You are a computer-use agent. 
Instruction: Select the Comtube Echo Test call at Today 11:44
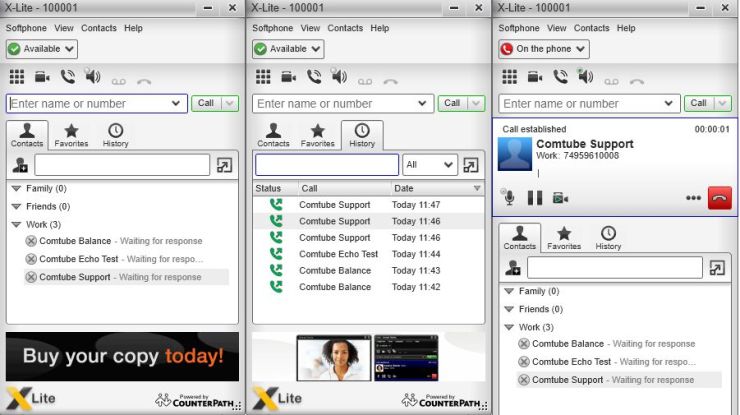(369, 254)
